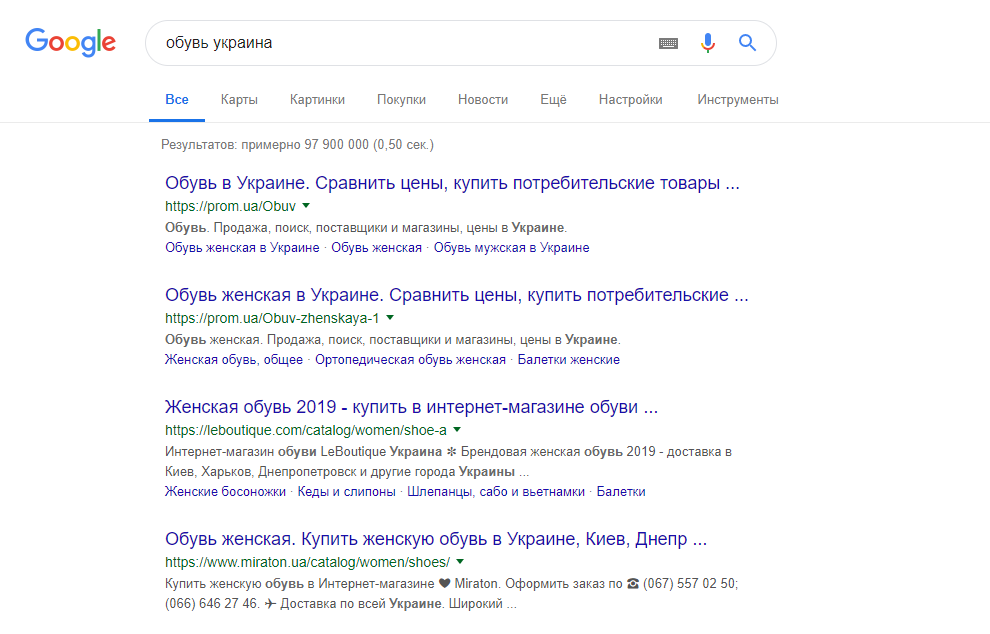Open result 'Обувь женская в Украине. Сравнить цены'

click(456, 295)
